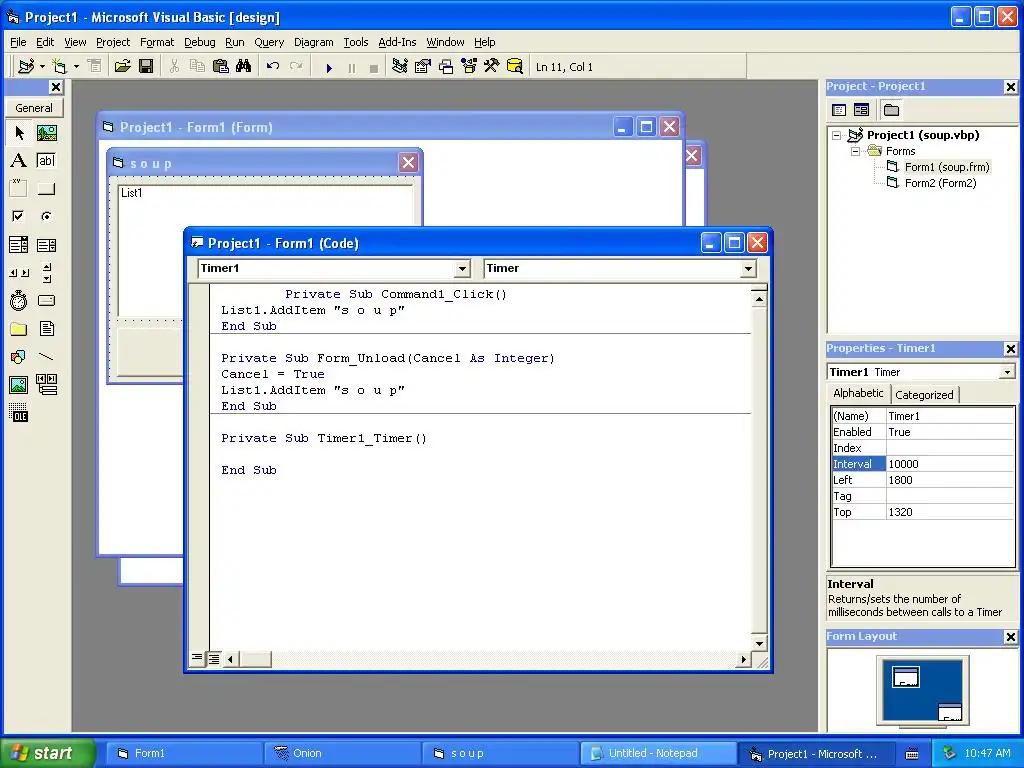Switch to Full Module View in the code window

pos(214,659)
